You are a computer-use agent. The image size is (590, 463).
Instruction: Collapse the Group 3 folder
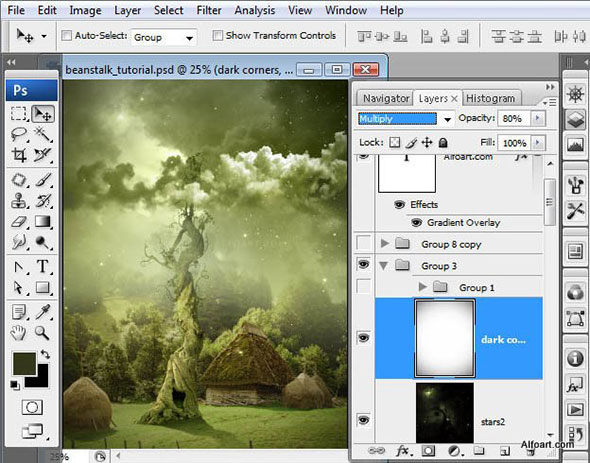coord(383,266)
